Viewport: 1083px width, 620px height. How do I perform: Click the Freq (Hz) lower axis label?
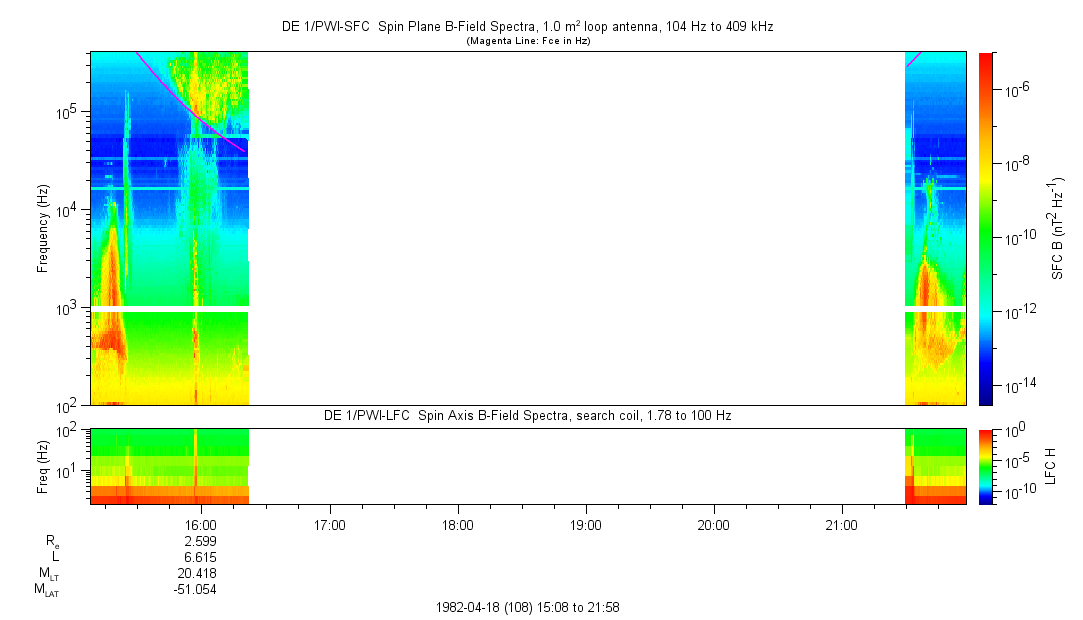click(43, 466)
